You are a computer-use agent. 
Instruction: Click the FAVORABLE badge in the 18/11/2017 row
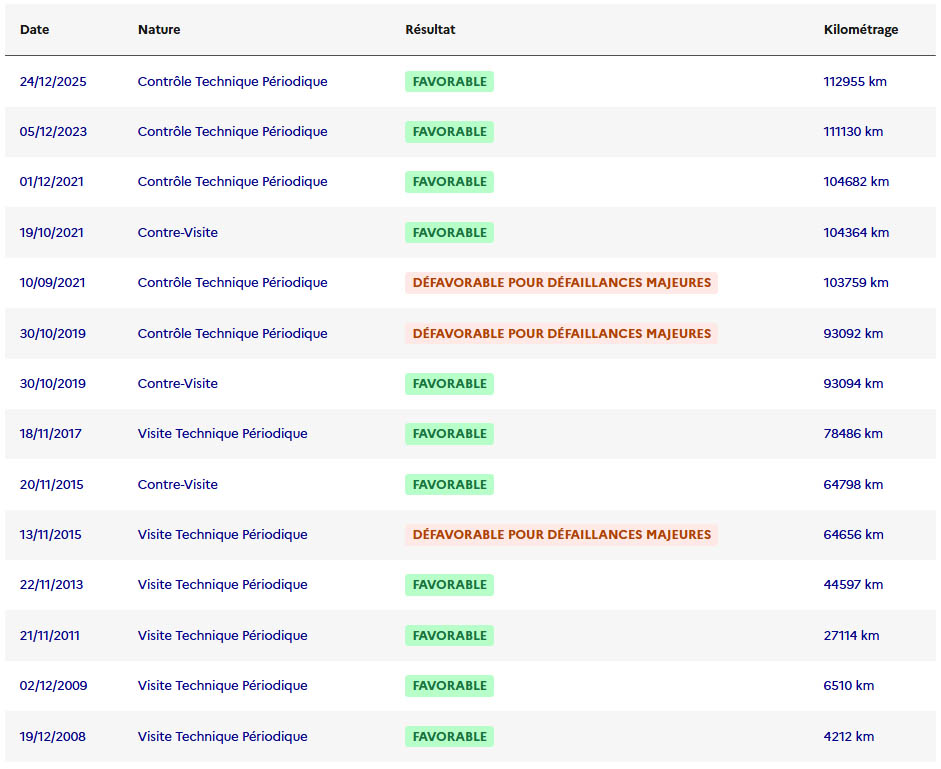click(449, 434)
